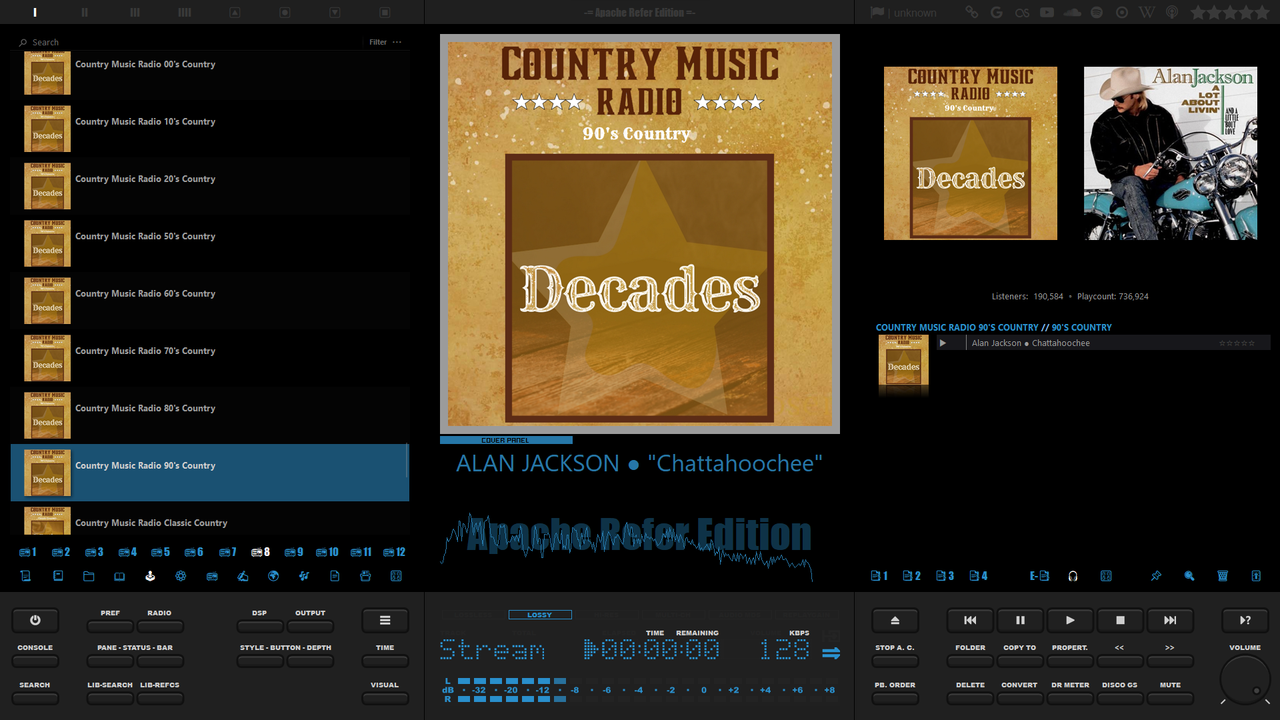Click the country flag icon beside unknown
1280x720 pixels.
pyautogui.click(x=877, y=12)
